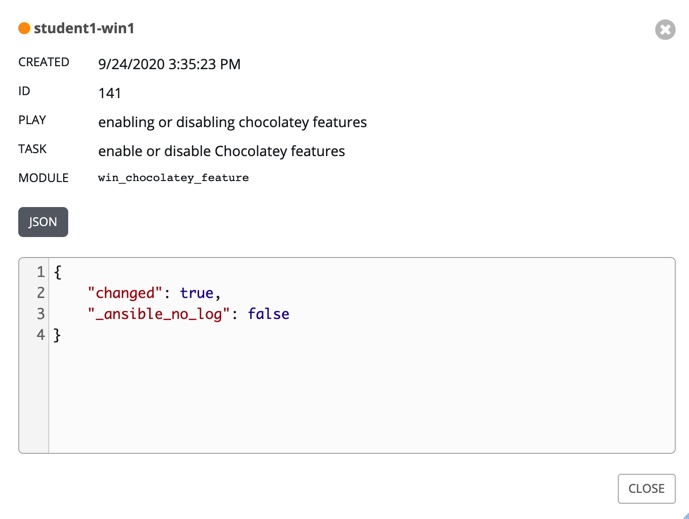Switch to the JSON tab
689x519 pixels.
click(x=43, y=222)
